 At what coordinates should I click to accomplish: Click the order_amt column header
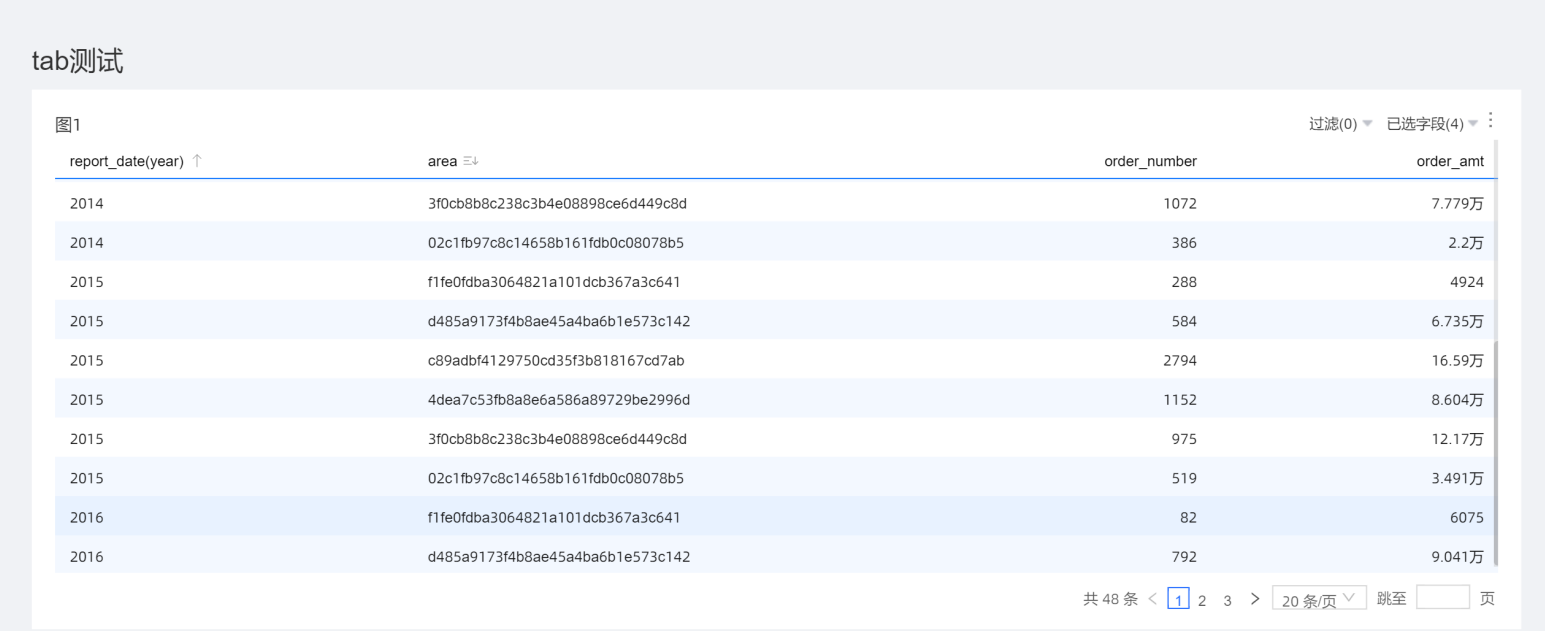(x=1450, y=161)
